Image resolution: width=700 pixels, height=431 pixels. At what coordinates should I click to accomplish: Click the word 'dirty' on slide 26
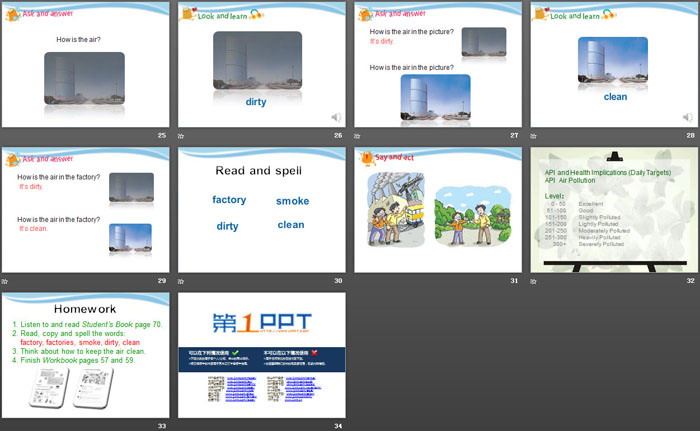[256, 102]
